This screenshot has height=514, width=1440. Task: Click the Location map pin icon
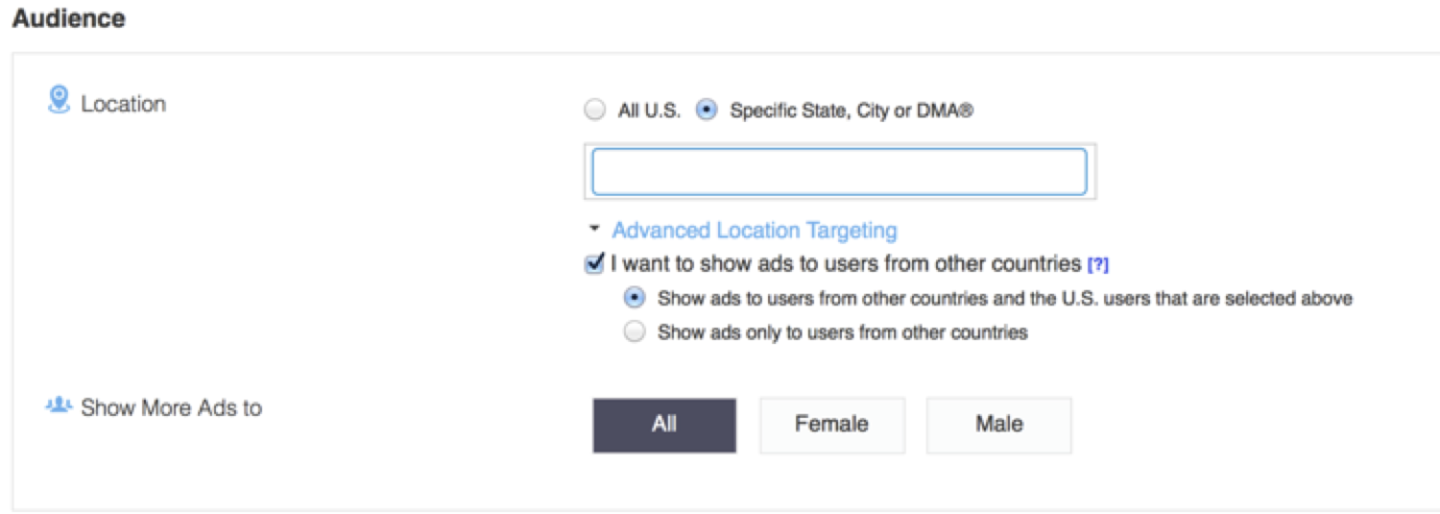[x=59, y=100]
